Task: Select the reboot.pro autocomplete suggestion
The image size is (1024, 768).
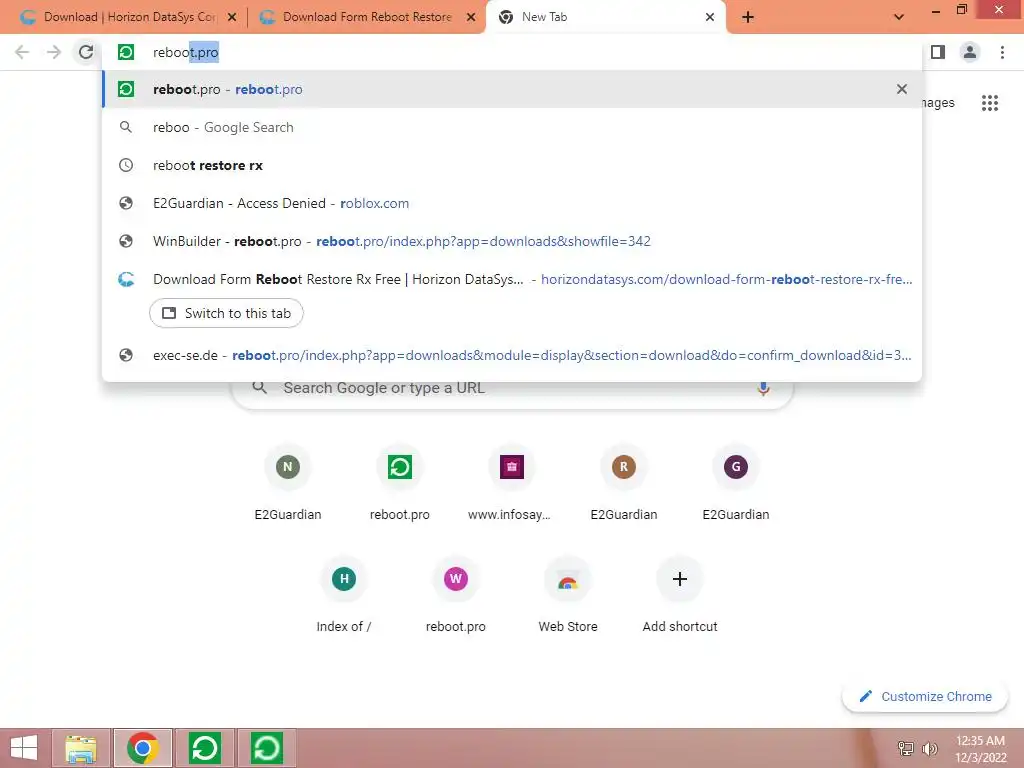Action: [512, 89]
